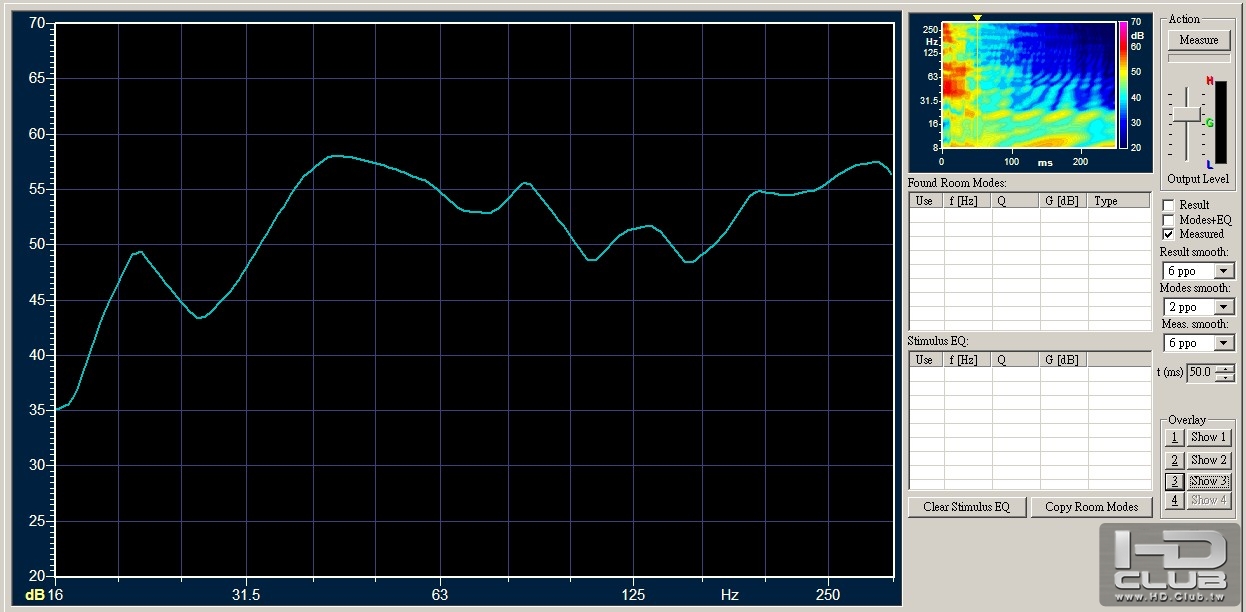Click the 70 level axis label
This screenshot has height=612, width=1246.
coord(36,23)
